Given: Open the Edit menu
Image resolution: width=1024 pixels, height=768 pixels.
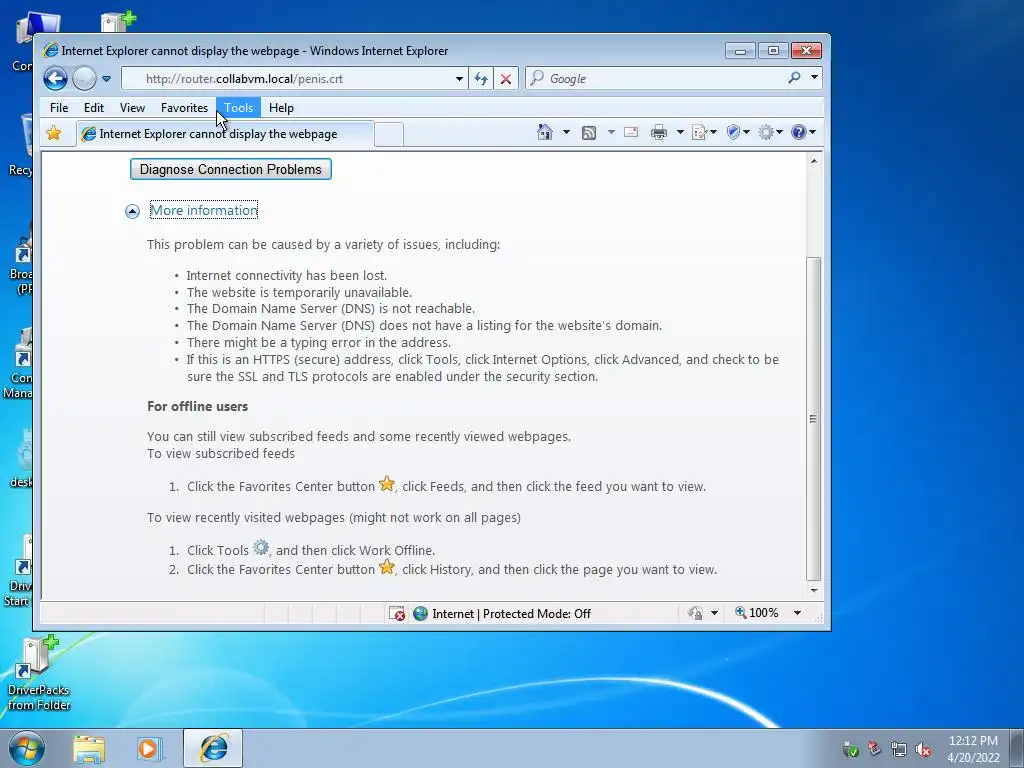Looking at the screenshot, I should coord(93,108).
